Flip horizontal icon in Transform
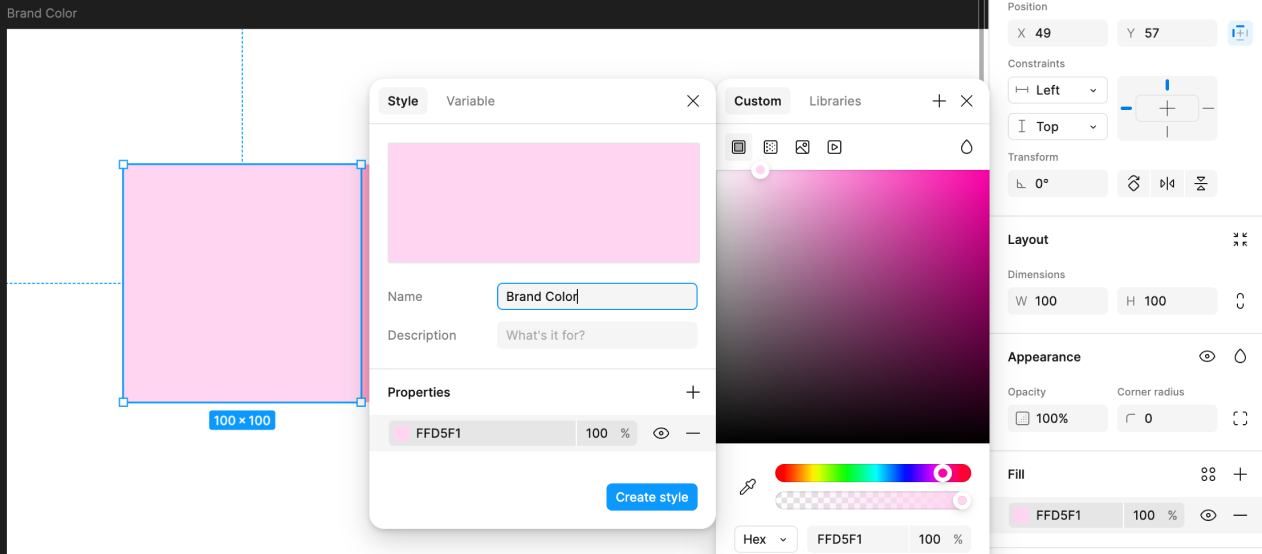The width and height of the screenshot is (1262, 554). point(1167,183)
